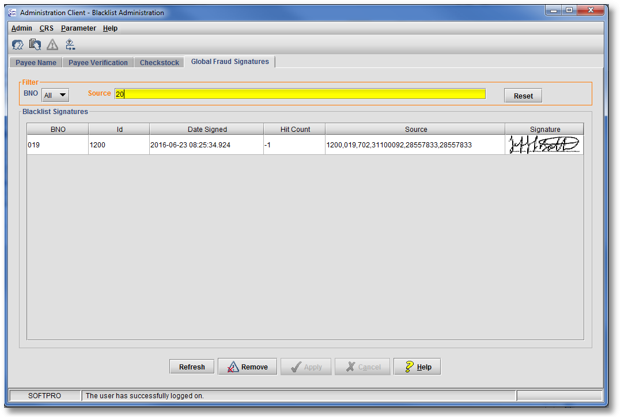Open the Parameter menu
This screenshot has width=621, height=420.
coord(78,28)
